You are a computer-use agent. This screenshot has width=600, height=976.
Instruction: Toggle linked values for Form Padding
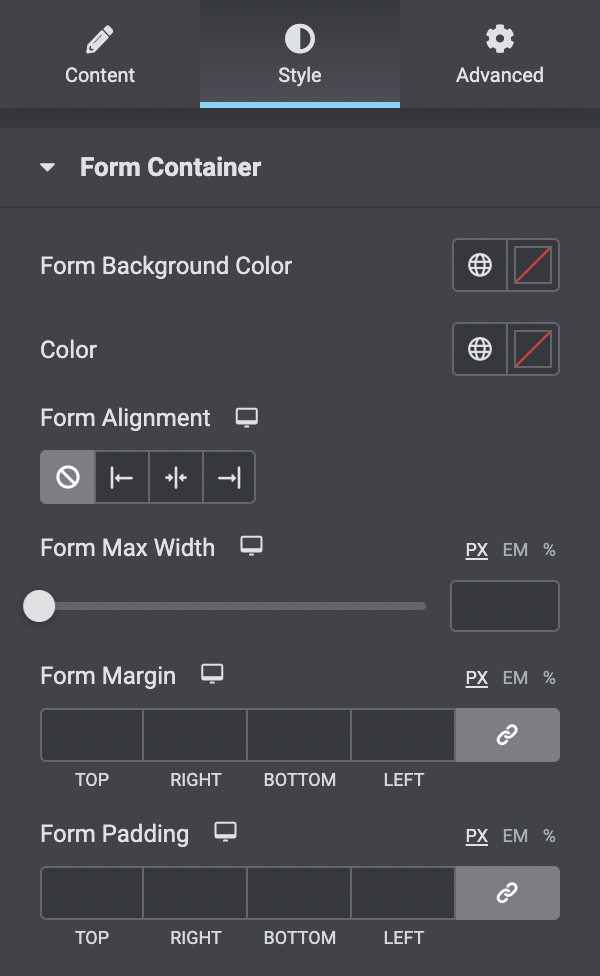pos(507,893)
